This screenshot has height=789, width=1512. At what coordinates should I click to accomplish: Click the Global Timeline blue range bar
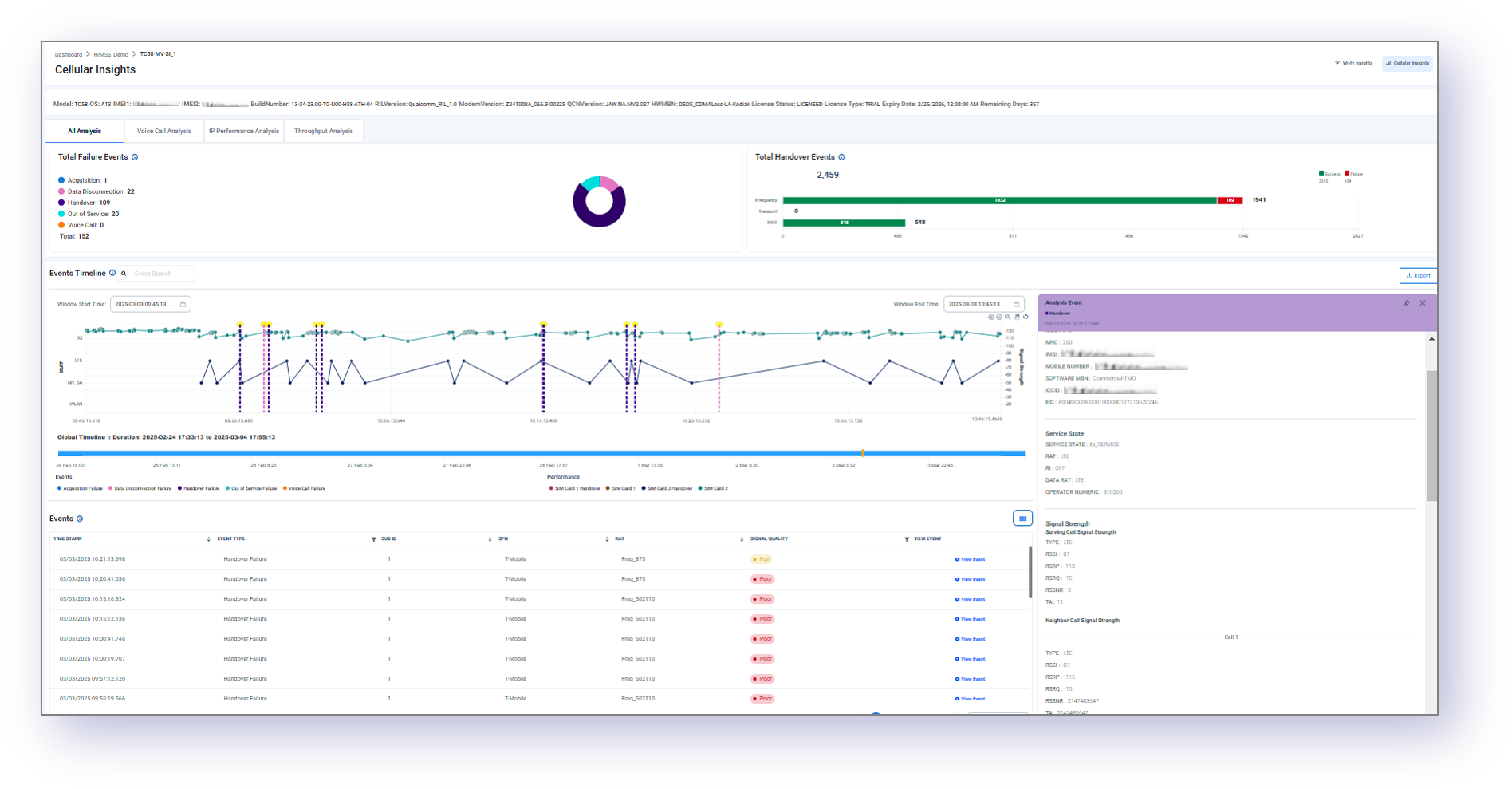(x=541, y=453)
